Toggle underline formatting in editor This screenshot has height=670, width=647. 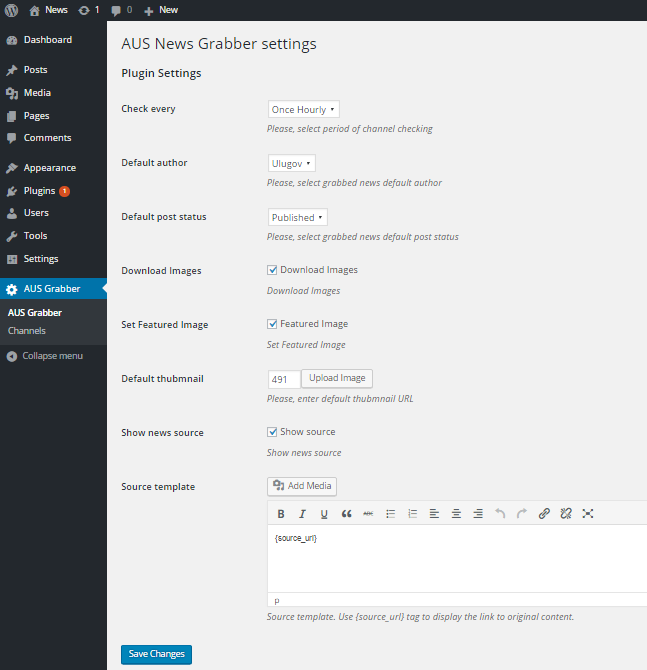coord(324,514)
